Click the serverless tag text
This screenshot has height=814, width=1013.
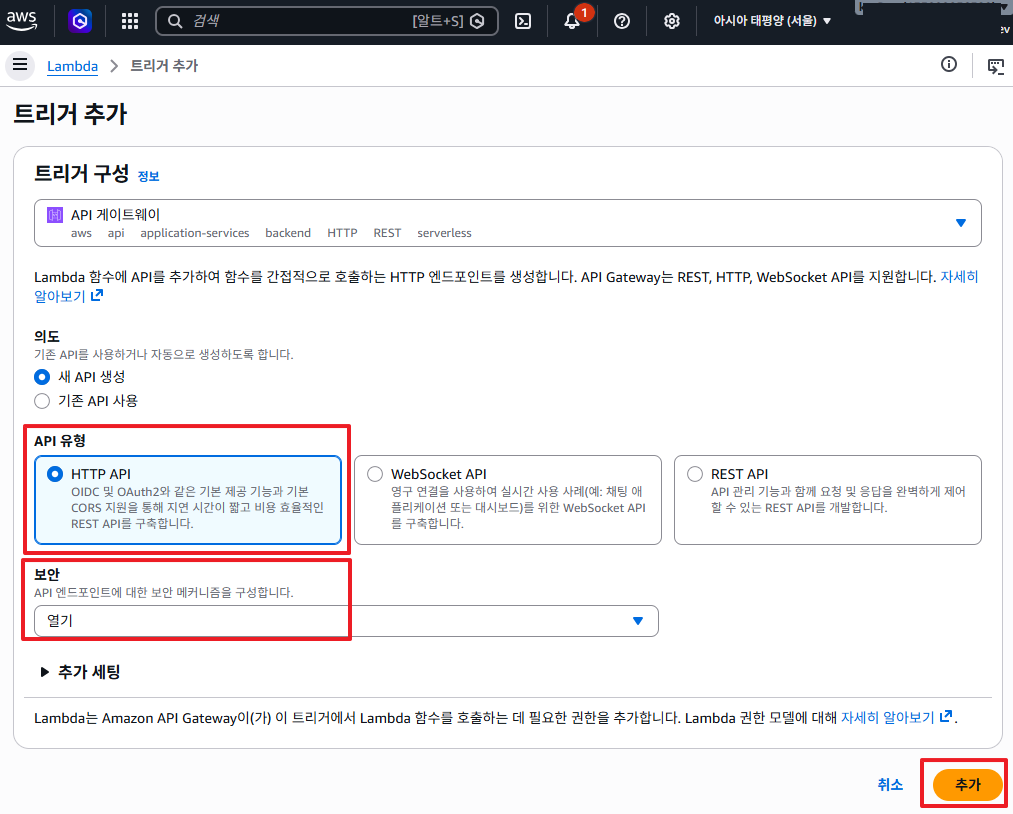[444, 233]
